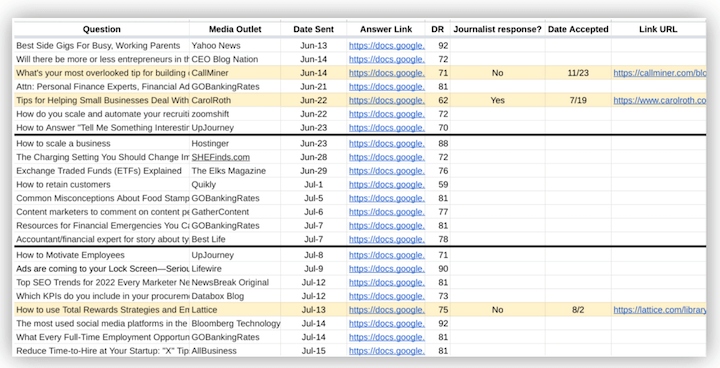Select the 'Yahoo News' outlet cell
Viewport: 720px width, 368px height.
pyautogui.click(x=235, y=45)
